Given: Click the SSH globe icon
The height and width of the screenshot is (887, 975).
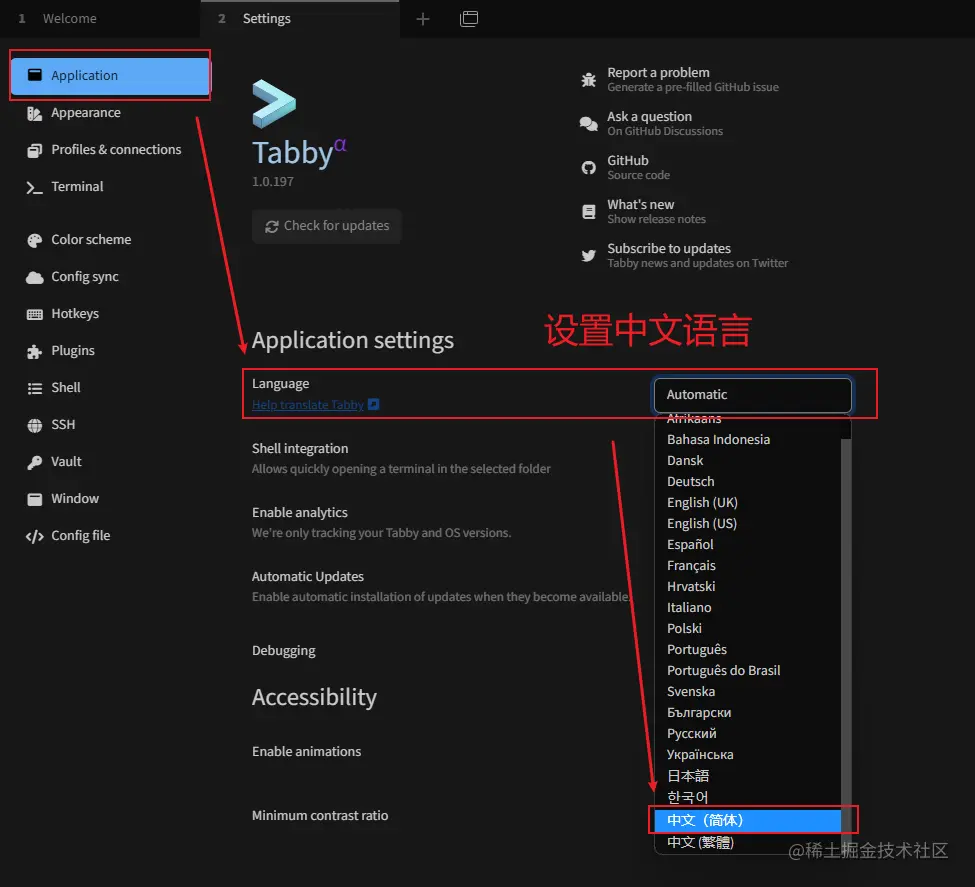Looking at the screenshot, I should (x=35, y=425).
